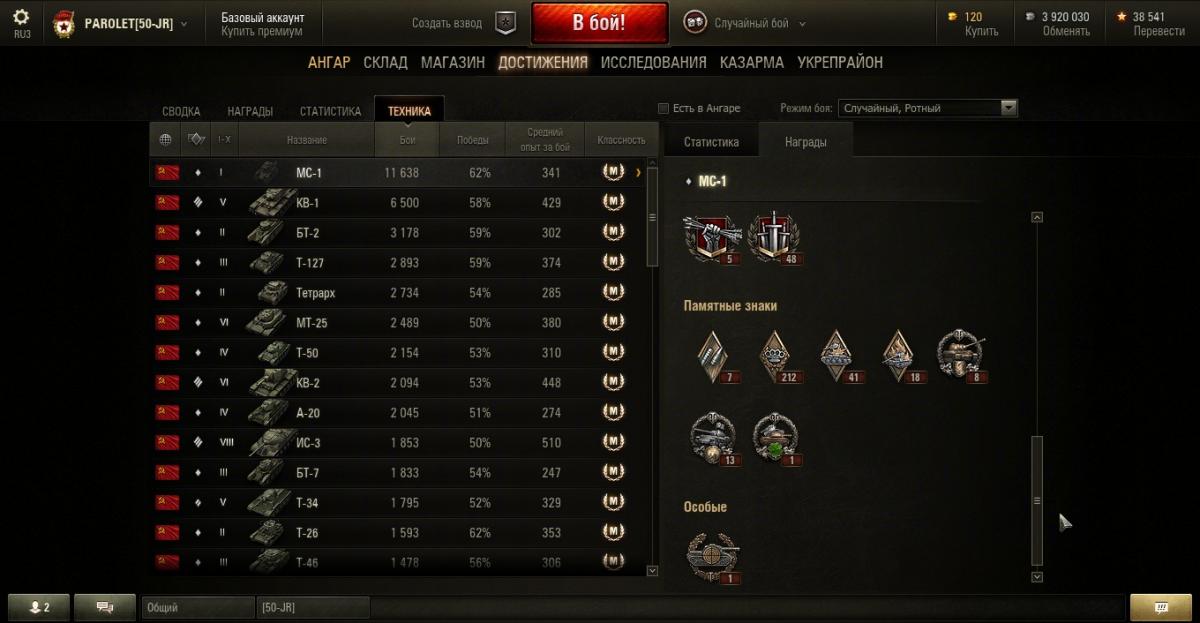The image size is (1200, 623).
Task: Click the MC-1 mastery badge icon
Action: 613,173
